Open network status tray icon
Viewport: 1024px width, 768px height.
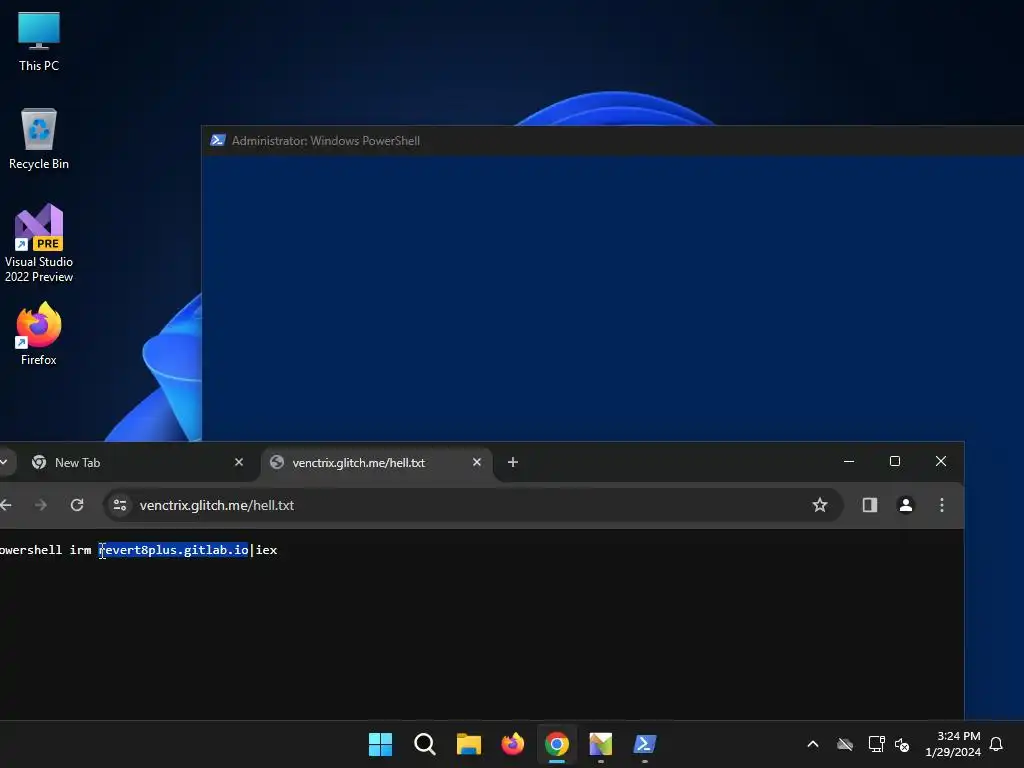[x=876, y=744]
